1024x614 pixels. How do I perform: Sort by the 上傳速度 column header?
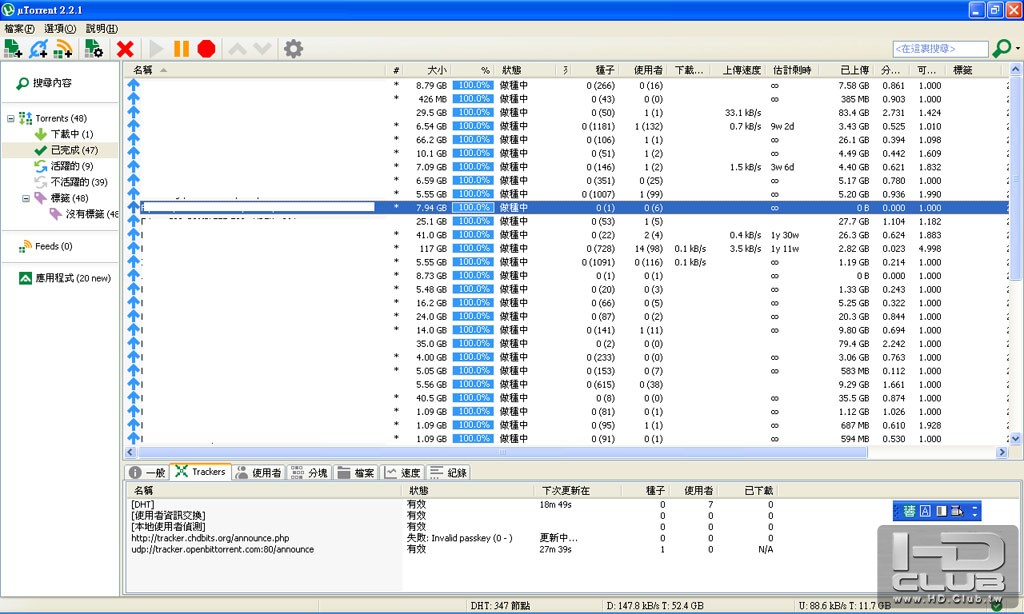pos(741,70)
